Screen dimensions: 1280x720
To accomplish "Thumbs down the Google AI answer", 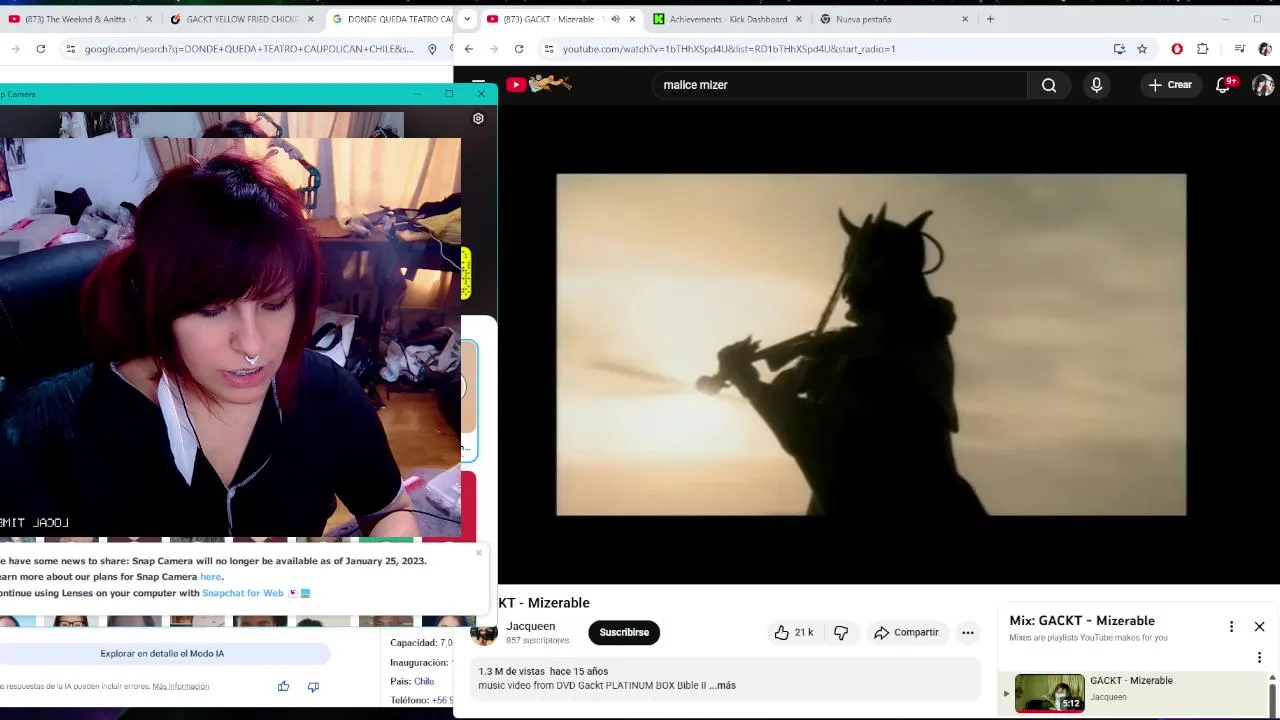I will point(313,686).
